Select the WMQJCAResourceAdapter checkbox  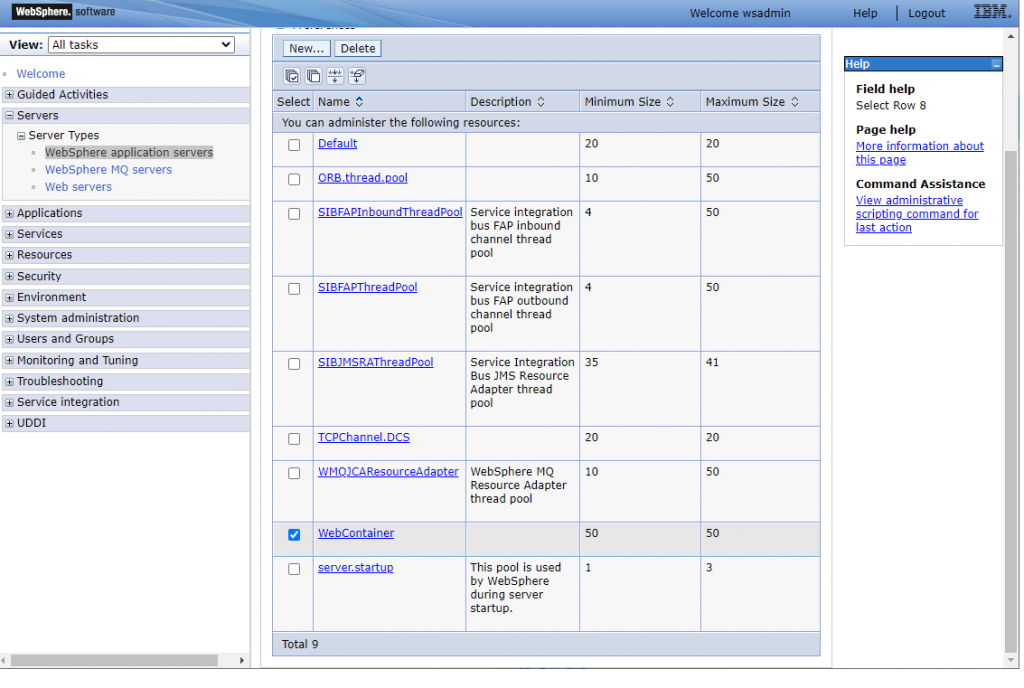point(294,473)
